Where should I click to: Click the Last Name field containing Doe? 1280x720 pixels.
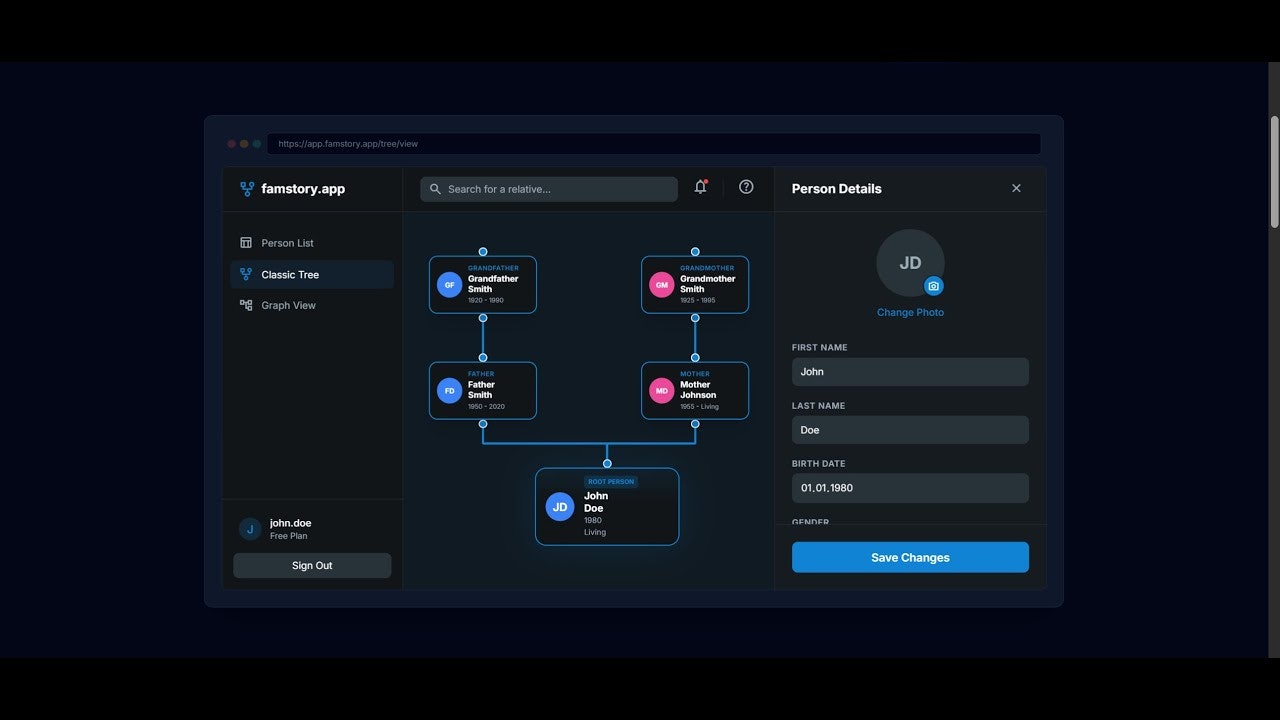pos(910,430)
